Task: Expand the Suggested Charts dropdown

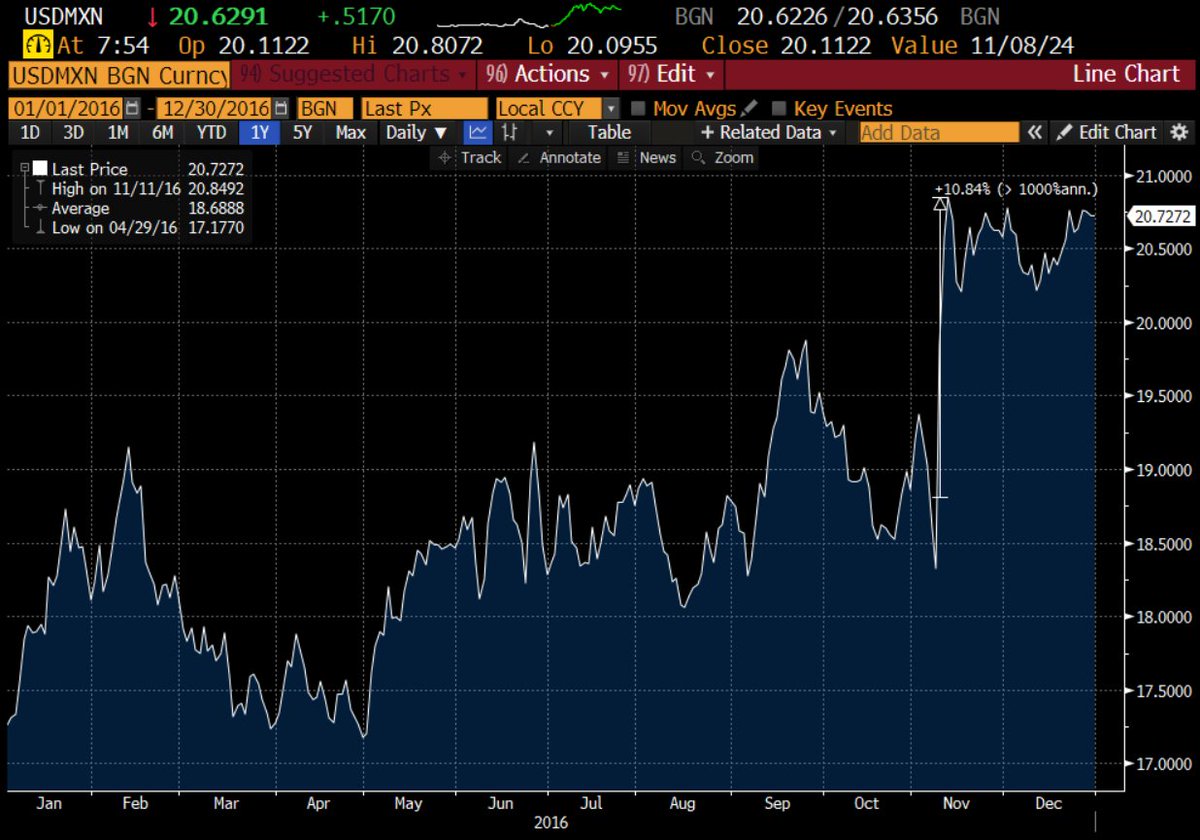Action: pos(353,74)
